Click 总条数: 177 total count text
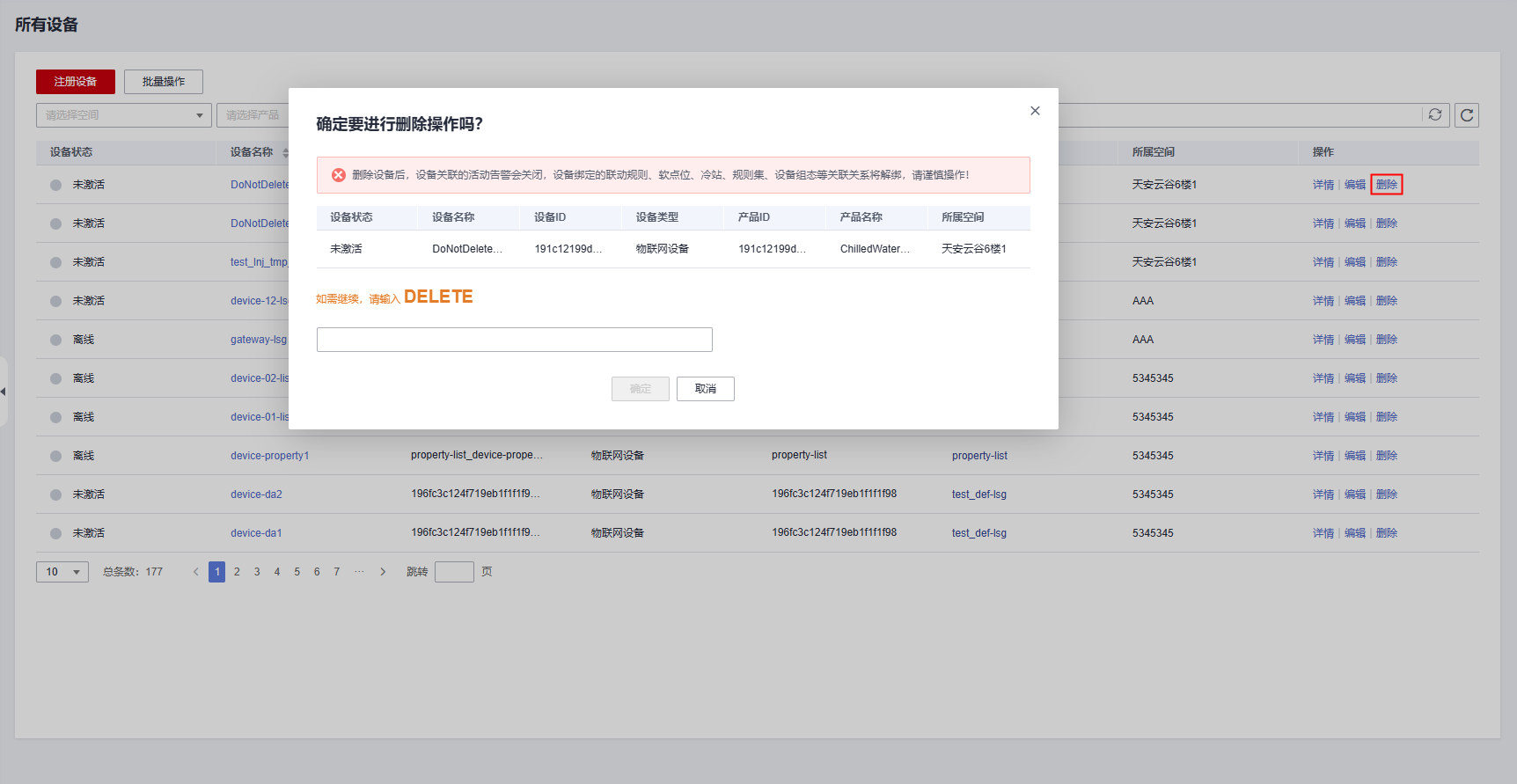 point(133,572)
